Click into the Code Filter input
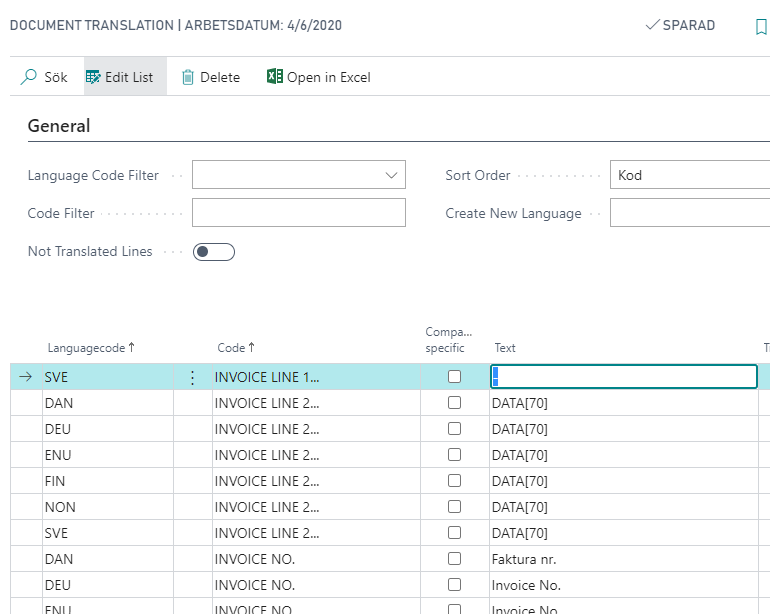 [x=299, y=213]
